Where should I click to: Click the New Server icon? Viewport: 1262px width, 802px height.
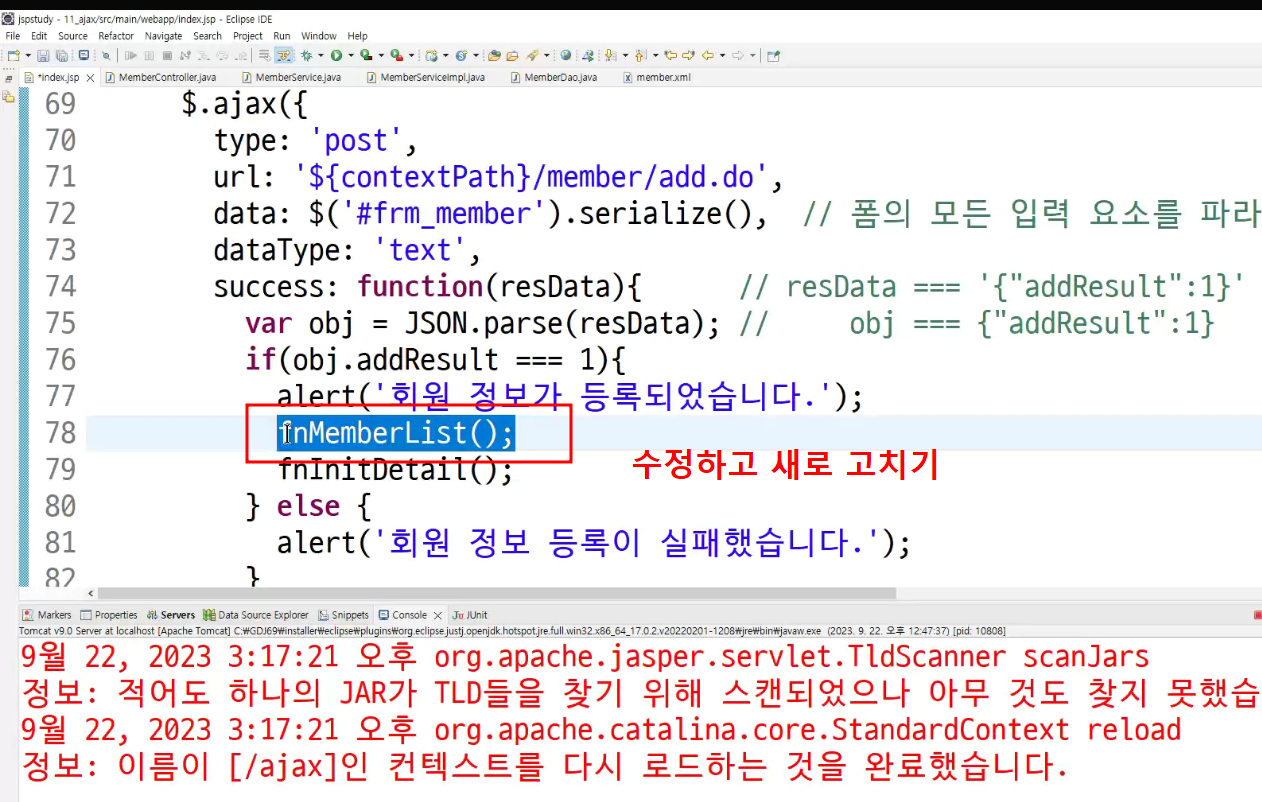pyautogui.click(x=431, y=55)
